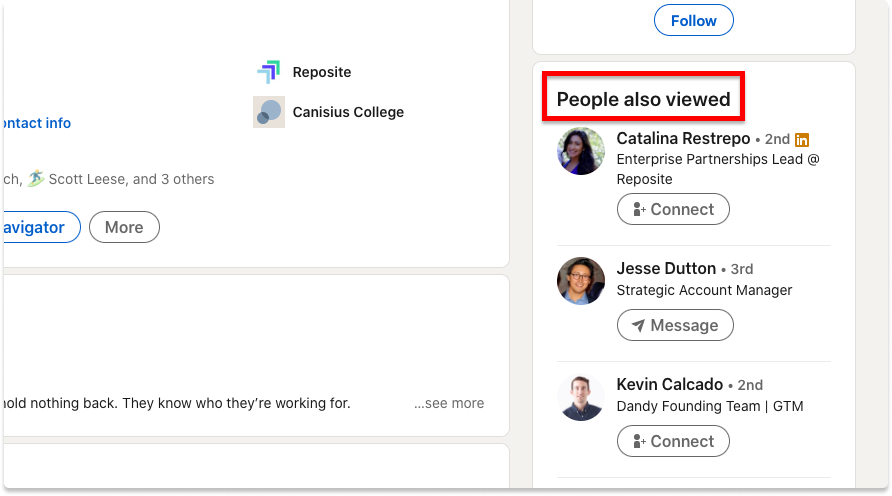Click the LinkedIn Premium badge beside Catalina

802,139
